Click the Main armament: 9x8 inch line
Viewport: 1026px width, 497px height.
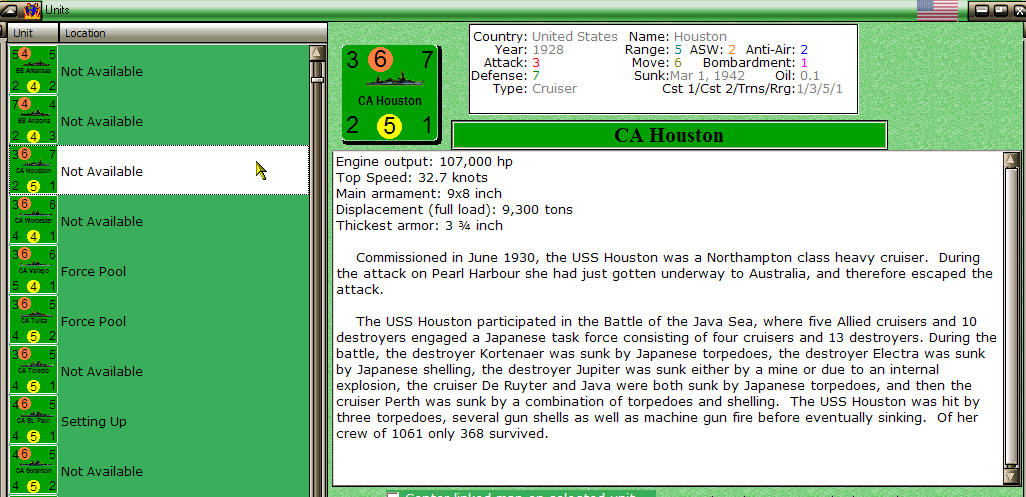click(419, 194)
